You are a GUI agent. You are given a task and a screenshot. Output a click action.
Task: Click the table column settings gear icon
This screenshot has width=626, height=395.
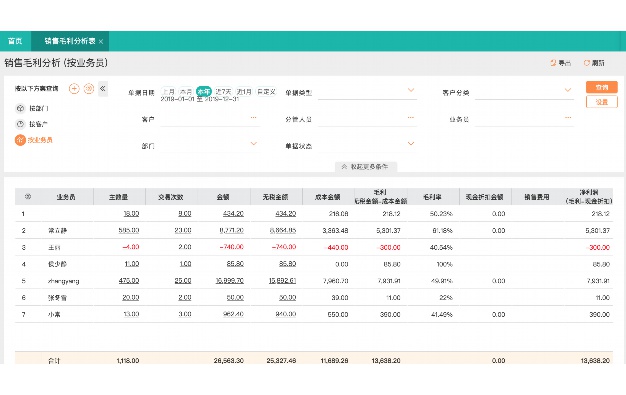[28, 197]
